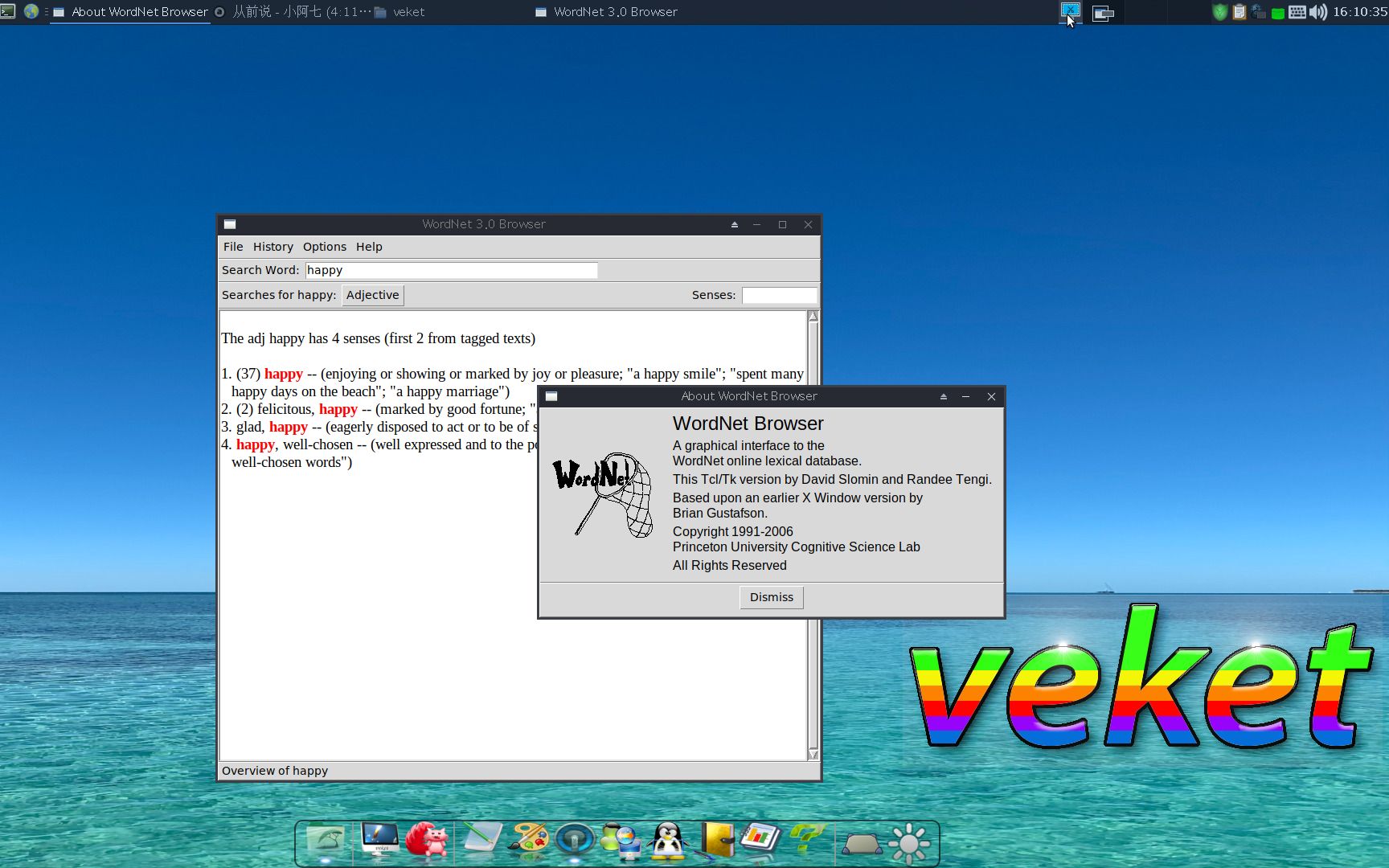The height and width of the screenshot is (868, 1389).
Task: Open the green question mark help dock icon
Action: coord(807,839)
